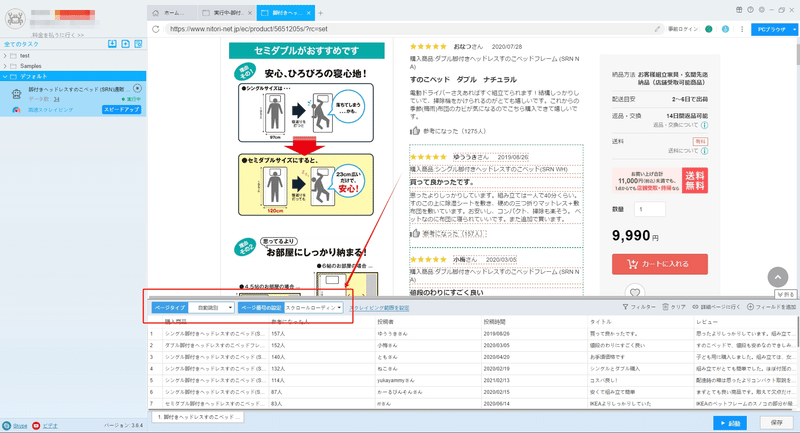Click the quantity input field next to 数量
800x433 pixels.
point(650,209)
